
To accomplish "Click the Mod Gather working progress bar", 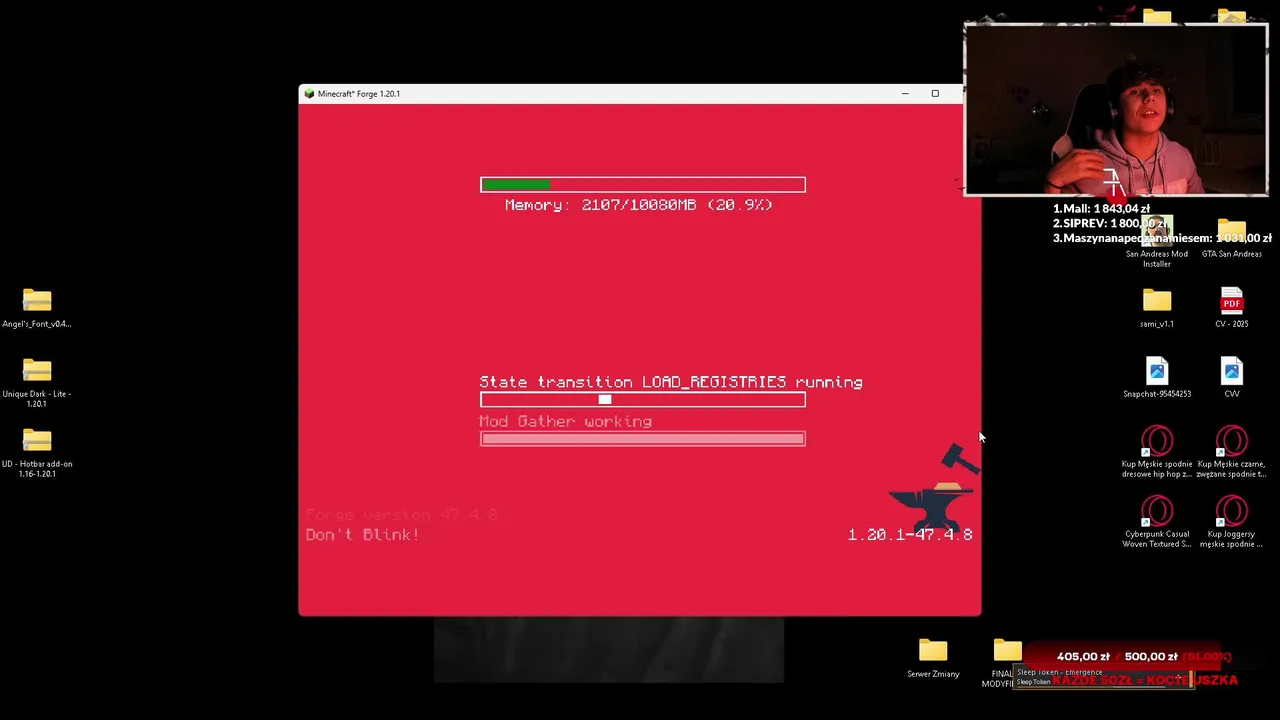I will 643,439.
